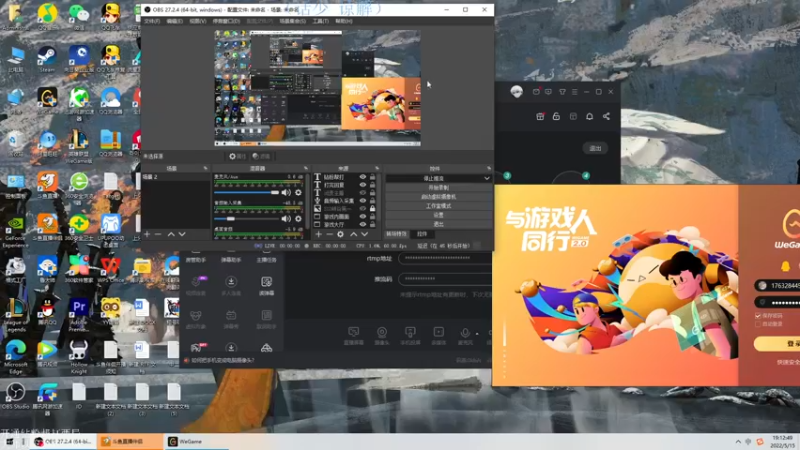Adjust 音频输入采集 volume slider in mixer
The image size is (800, 450).
[247, 218]
